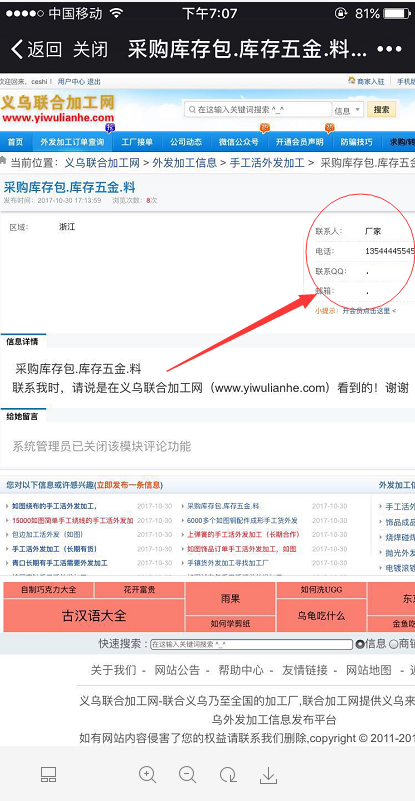Open footer link 网站地图
Image resolution: width=415 pixels, height=801 pixels.
click(x=369, y=670)
